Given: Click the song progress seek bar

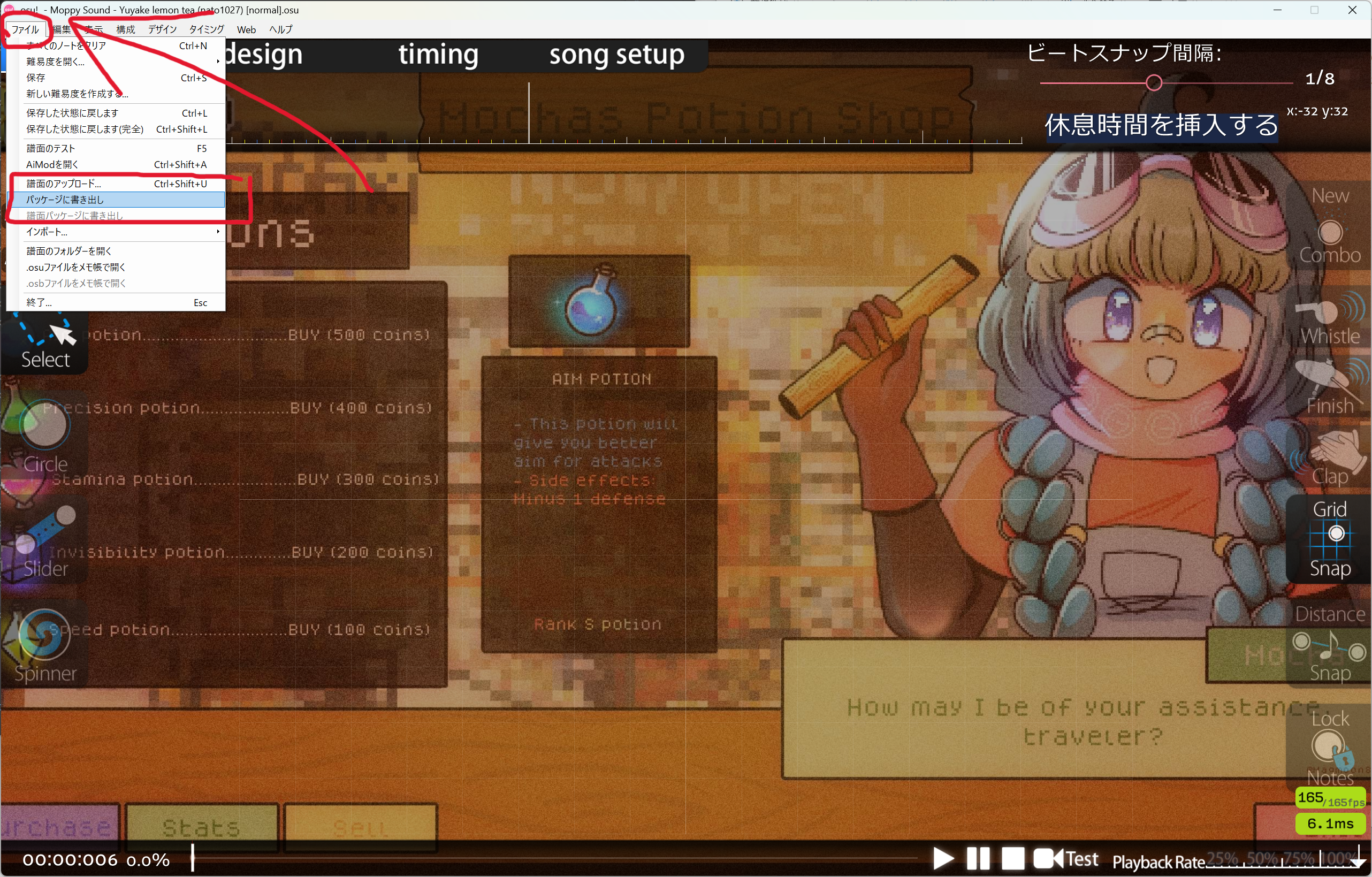Looking at the screenshot, I should pos(553,858).
